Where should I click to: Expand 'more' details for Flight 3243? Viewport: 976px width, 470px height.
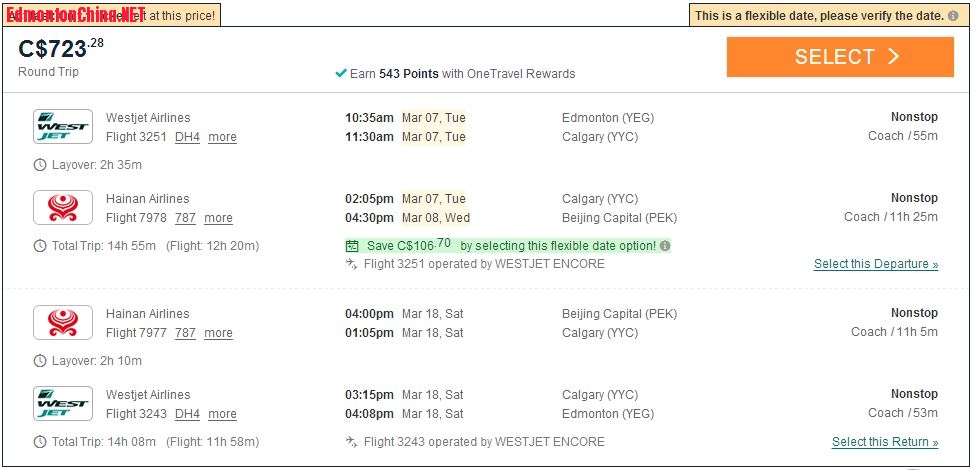pos(222,414)
